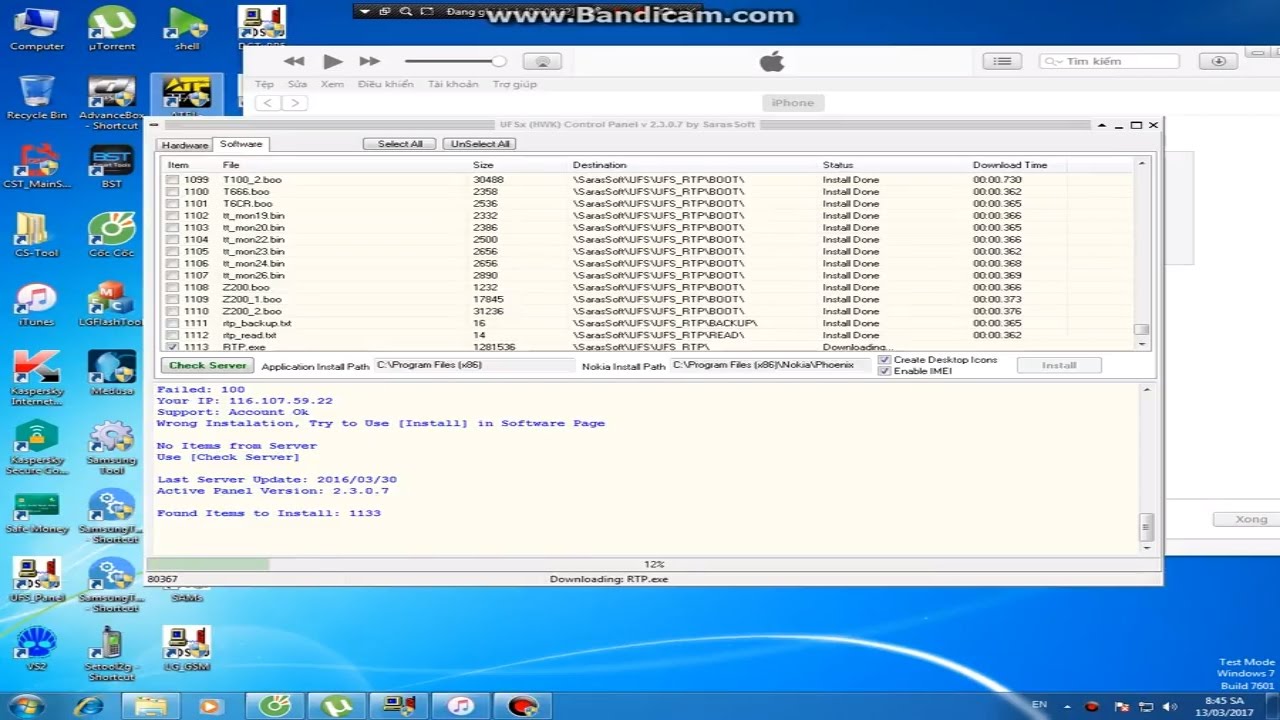Screen dimensions: 1280x720
Task: Tick the checkbox for item 1102 tt_mon19.bin
Action: [173, 216]
